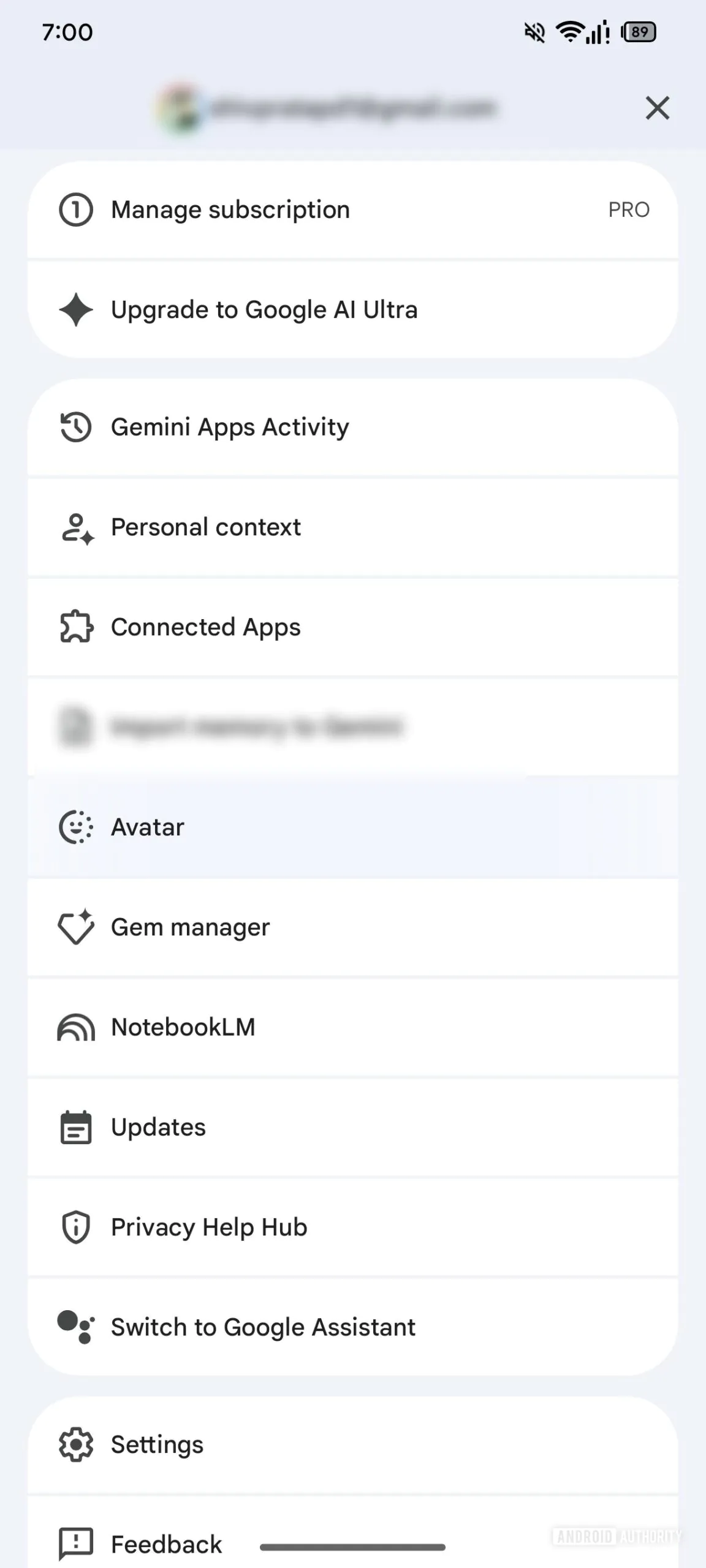Tap the Personal context person icon

(x=77, y=528)
